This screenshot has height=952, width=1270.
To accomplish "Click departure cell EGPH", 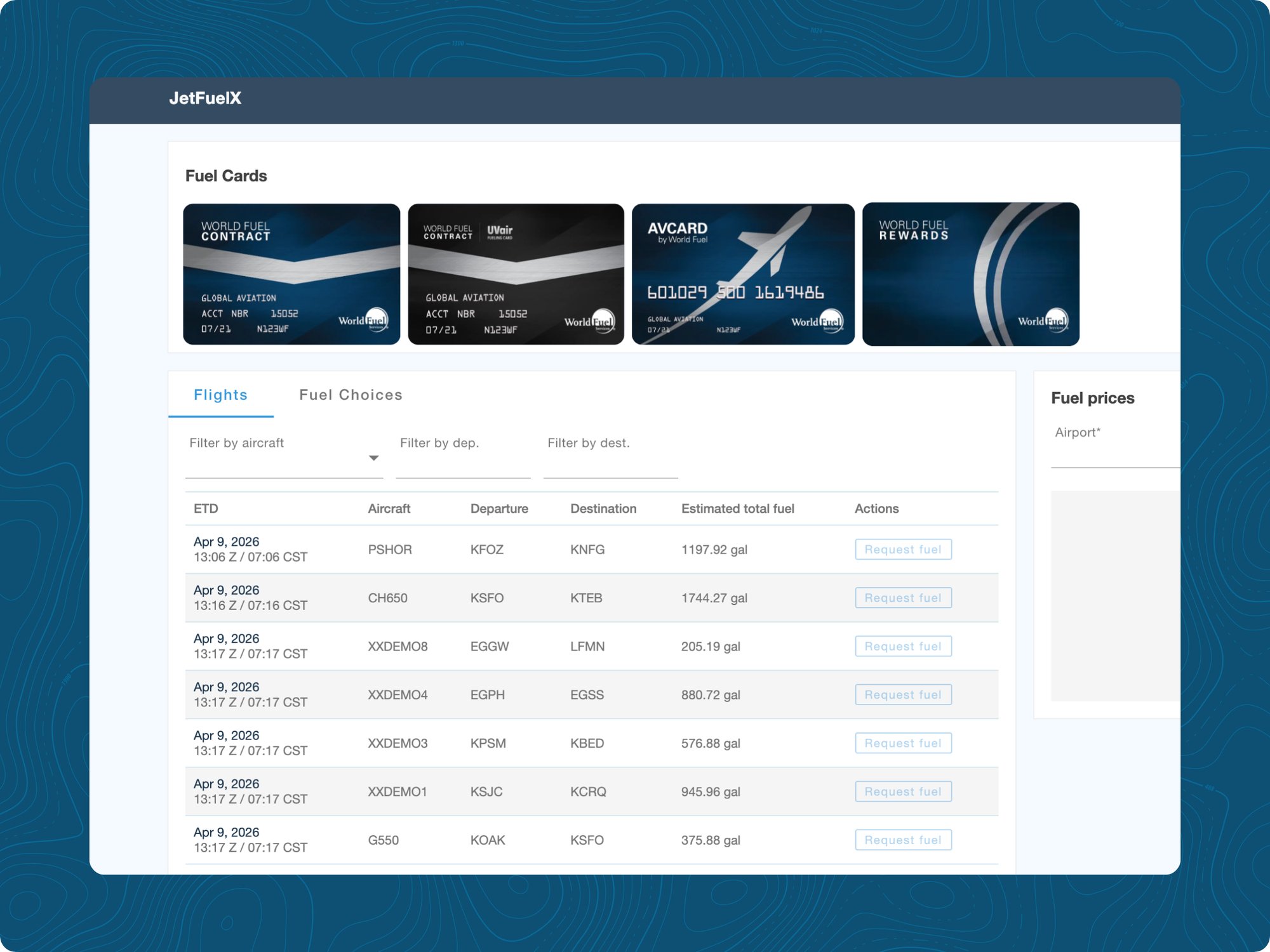I will coord(488,695).
